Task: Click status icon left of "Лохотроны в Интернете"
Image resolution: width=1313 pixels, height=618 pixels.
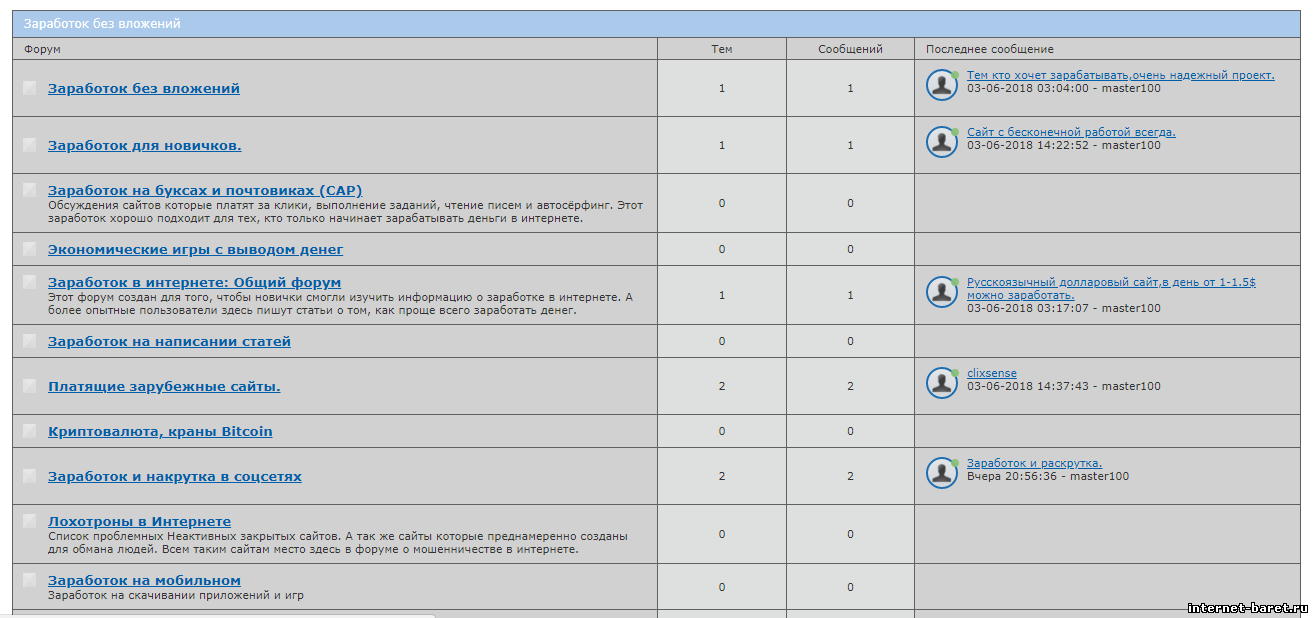Action: (x=30, y=521)
